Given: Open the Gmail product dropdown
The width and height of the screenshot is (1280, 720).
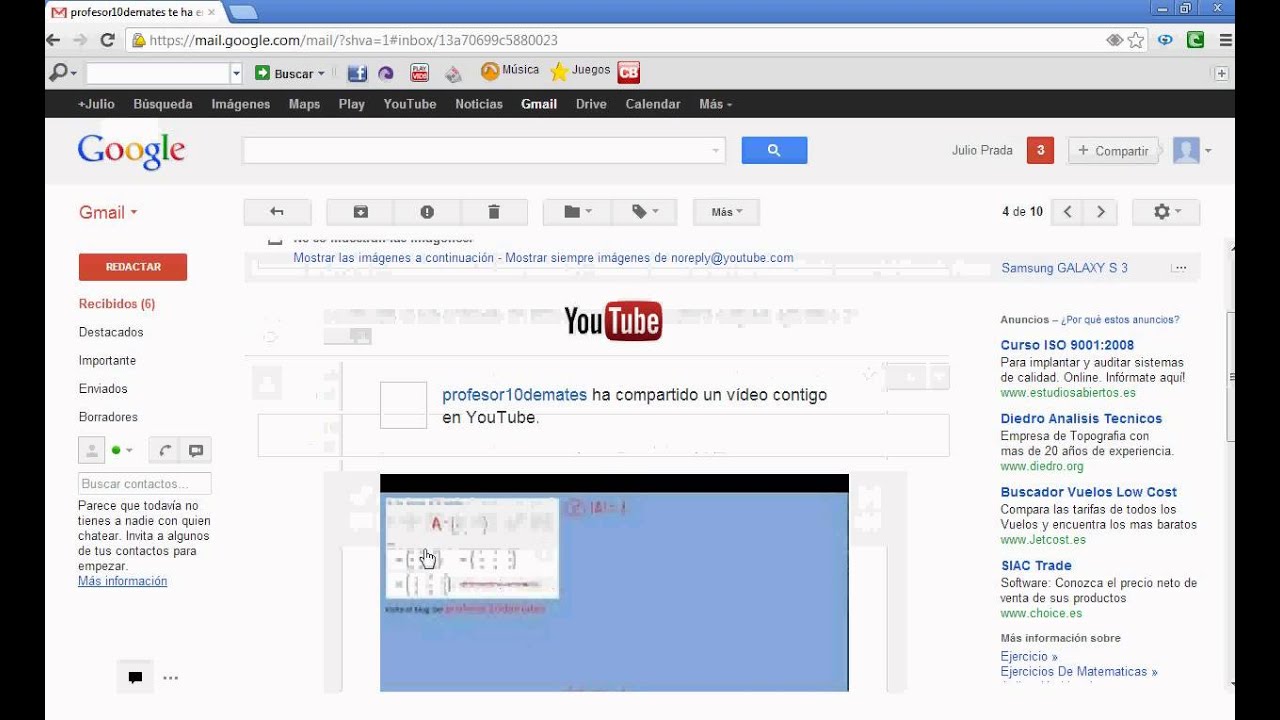Looking at the screenshot, I should (108, 212).
